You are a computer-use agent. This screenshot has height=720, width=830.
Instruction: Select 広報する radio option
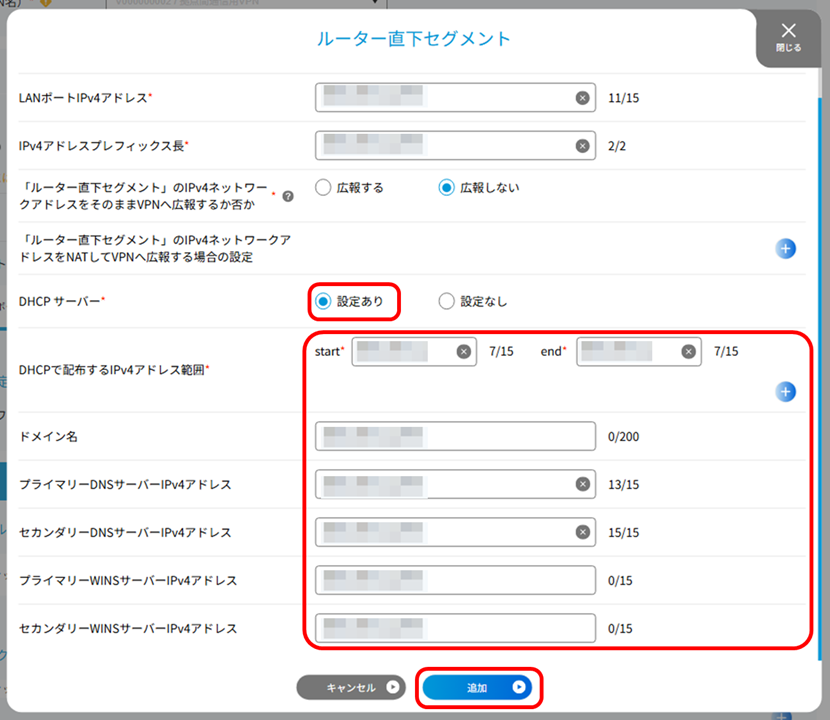(x=349, y=187)
